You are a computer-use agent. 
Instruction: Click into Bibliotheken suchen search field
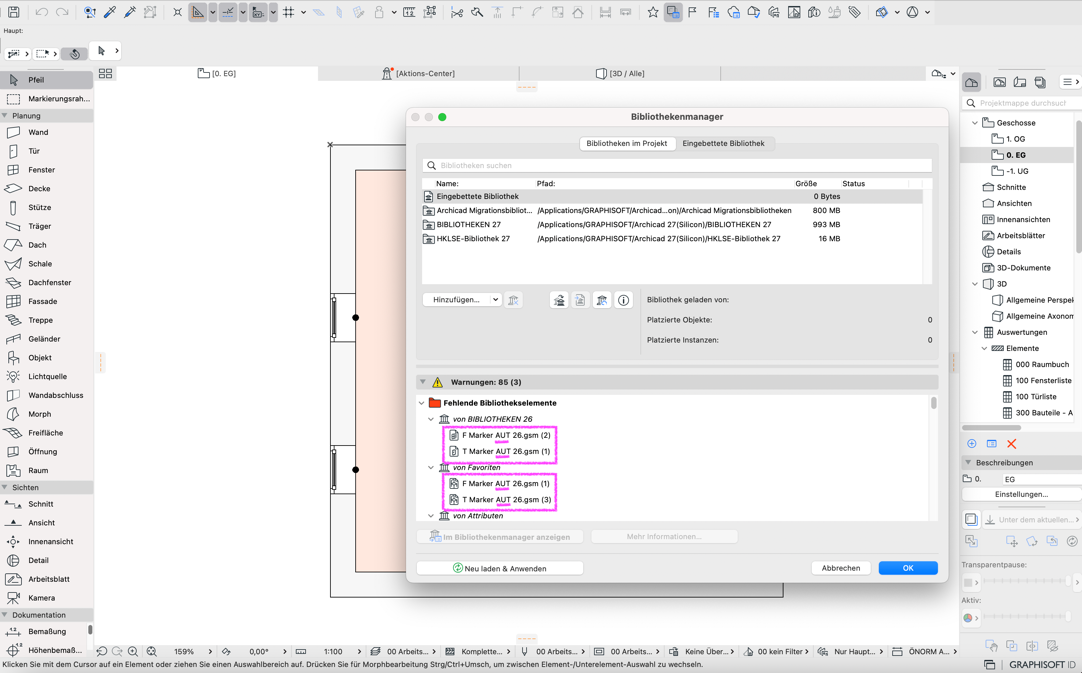(677, 166)
